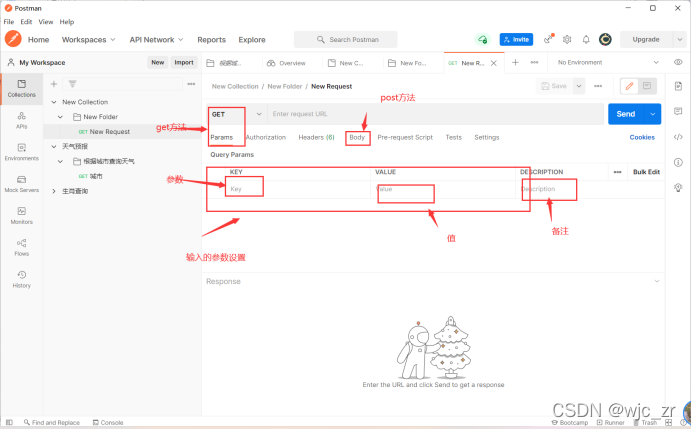Open the File menu

(9, 22)
